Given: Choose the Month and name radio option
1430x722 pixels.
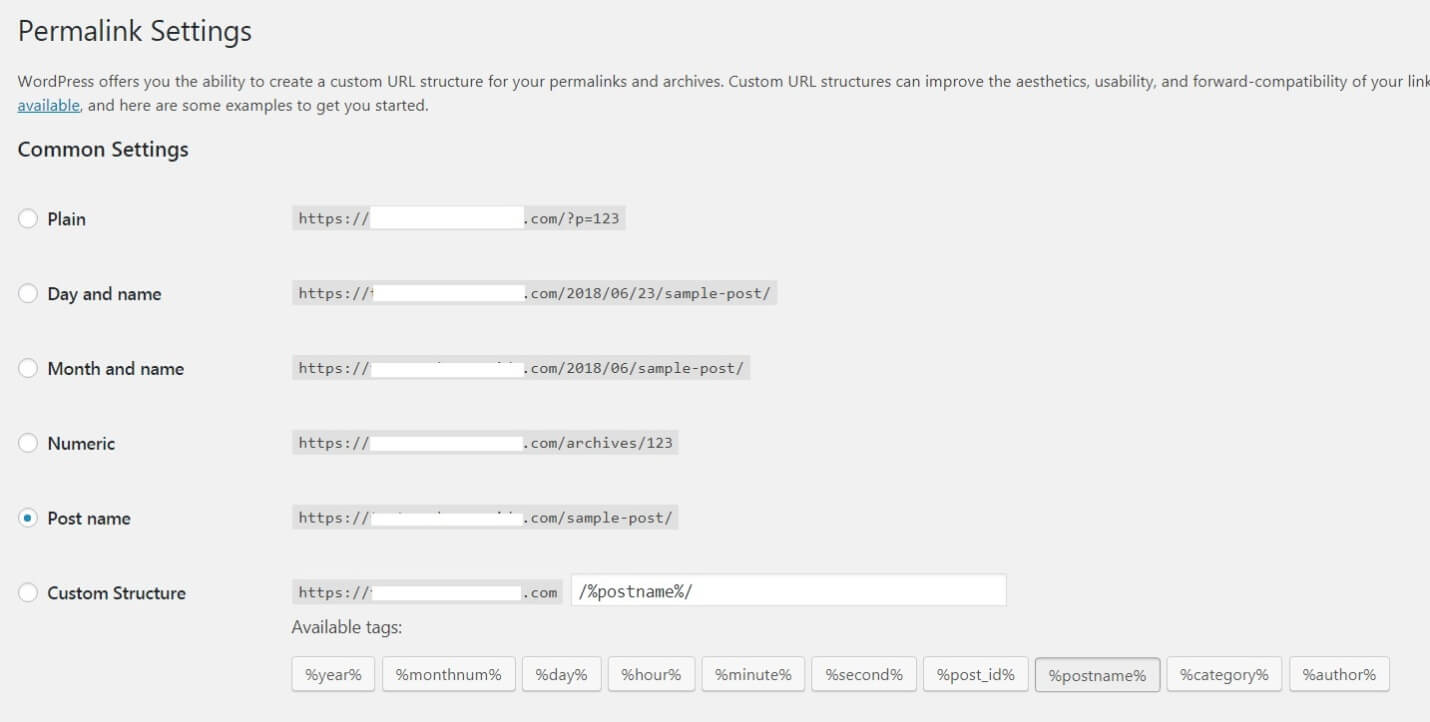Looking at the screenshot, I should click(x=28, y=368).
